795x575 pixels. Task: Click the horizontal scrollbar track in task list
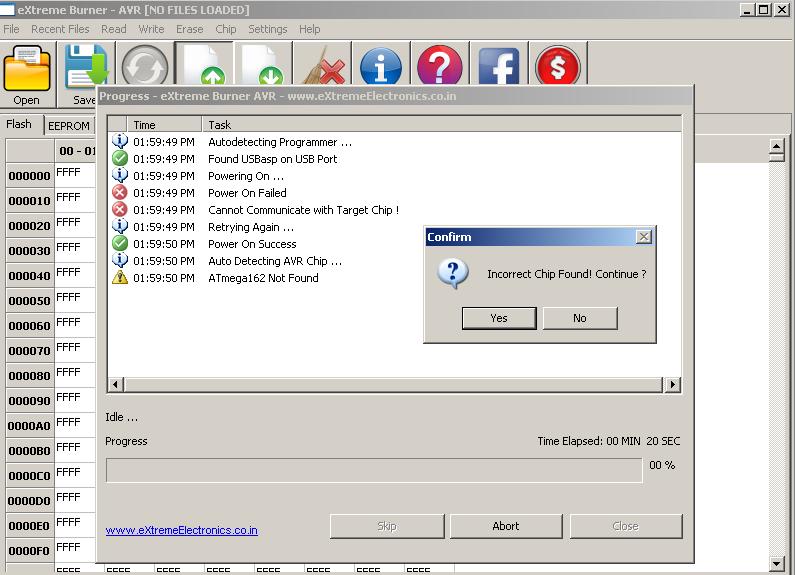click(393, 384)
